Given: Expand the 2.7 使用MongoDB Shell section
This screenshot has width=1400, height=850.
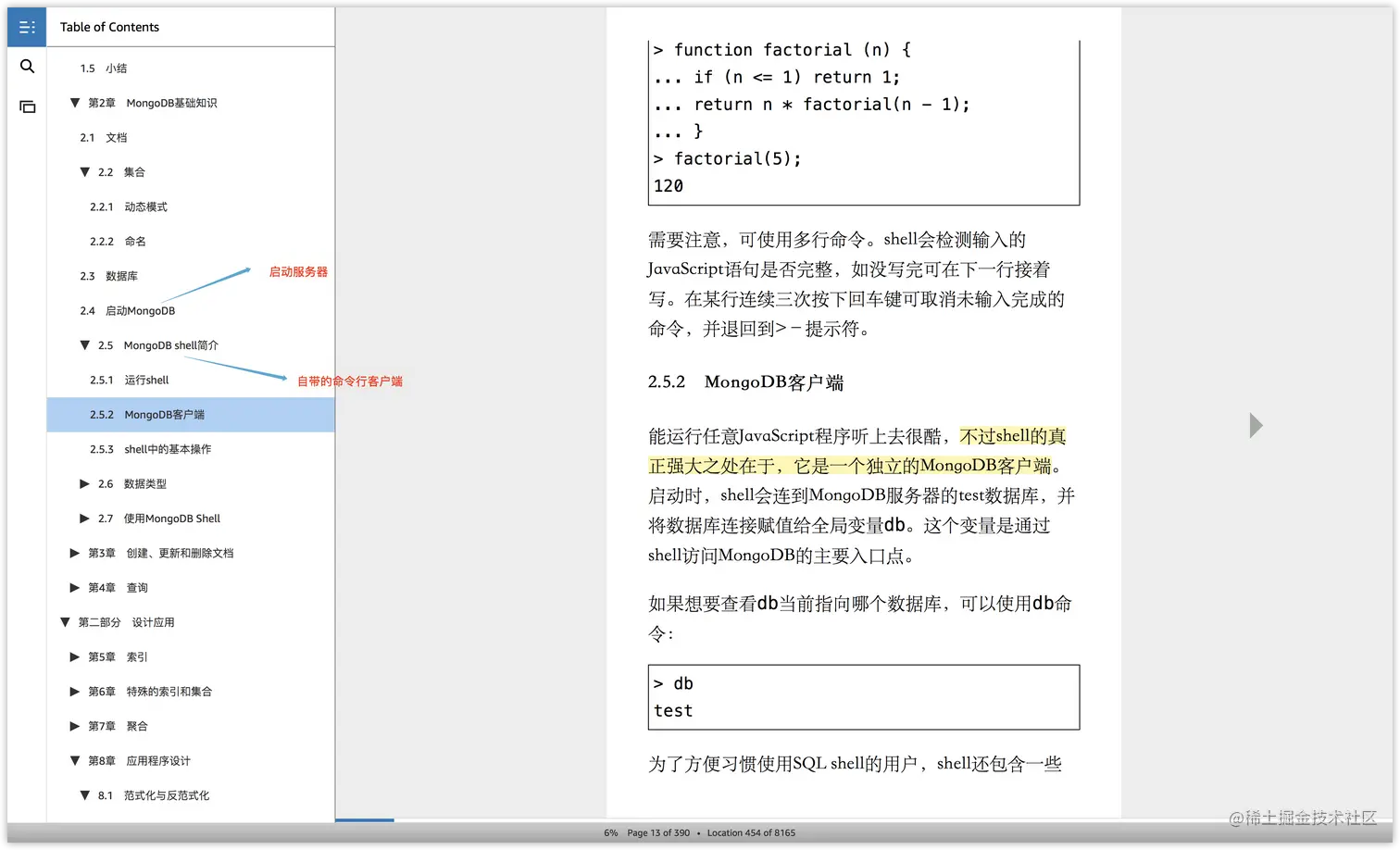Looking at the screenshot, I should (x=85, y=519).
